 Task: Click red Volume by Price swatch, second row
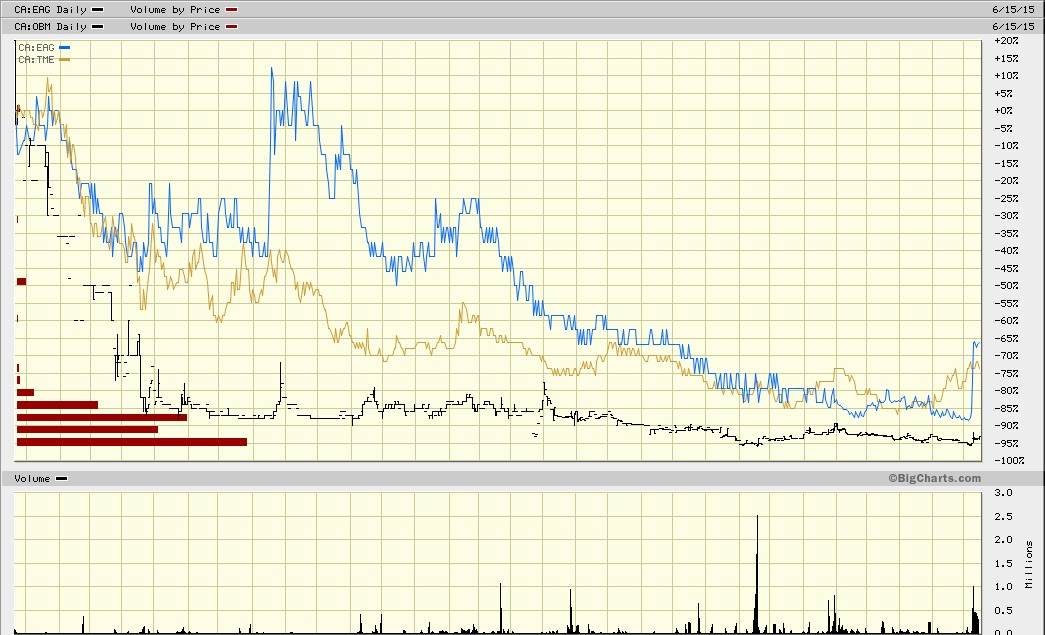[x=231, y=26]
